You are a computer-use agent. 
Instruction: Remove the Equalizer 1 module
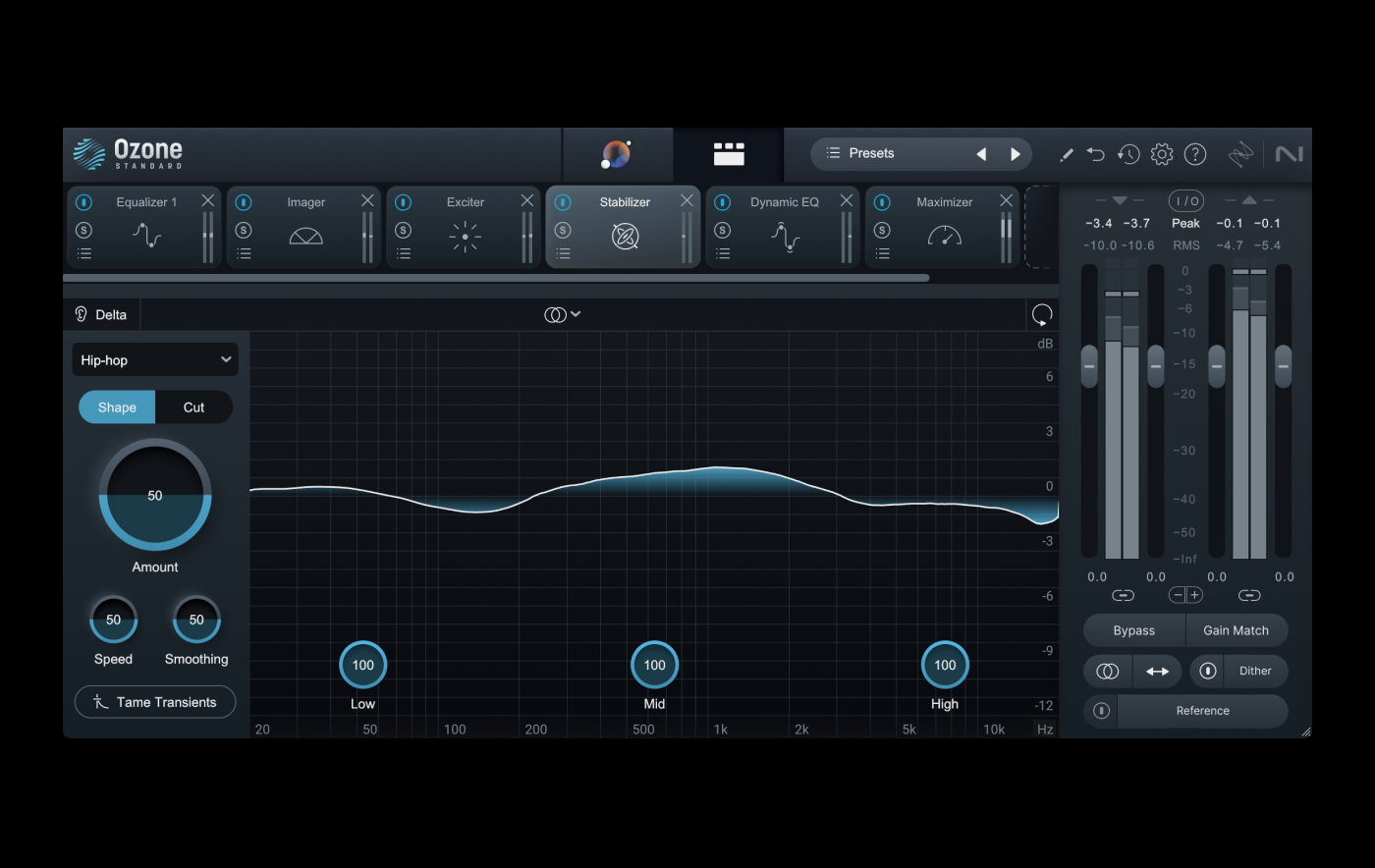point(208,200)
